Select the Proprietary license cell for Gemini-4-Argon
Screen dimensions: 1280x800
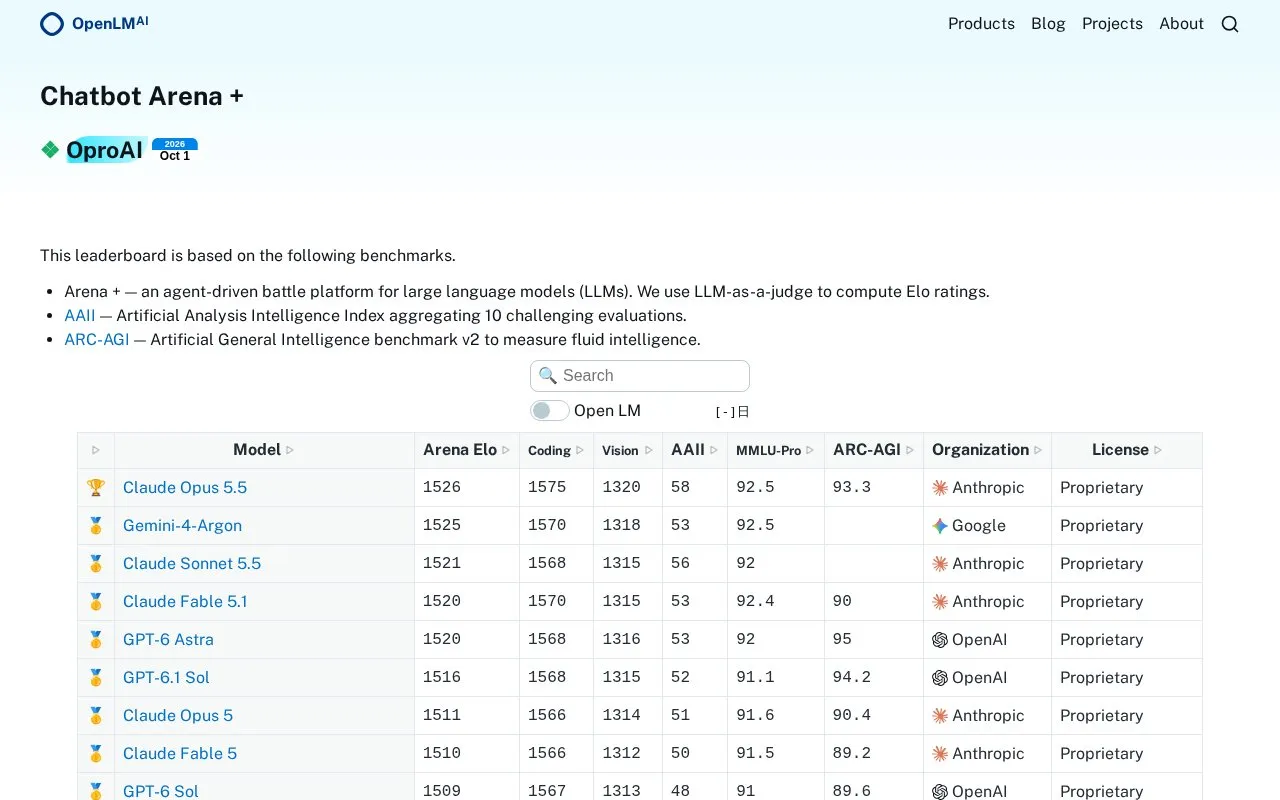1127,526
